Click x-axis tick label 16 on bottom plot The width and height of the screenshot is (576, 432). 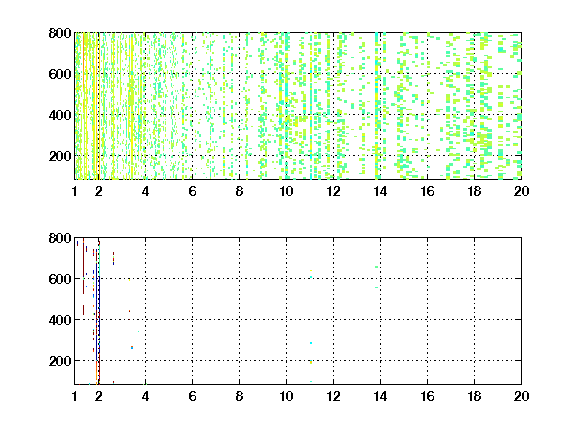[427, 396]
